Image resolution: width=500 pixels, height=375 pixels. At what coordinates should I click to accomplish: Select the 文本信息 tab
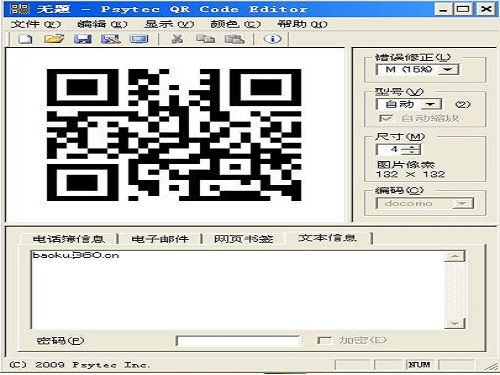pyautogui.click(x=328, y=238)
